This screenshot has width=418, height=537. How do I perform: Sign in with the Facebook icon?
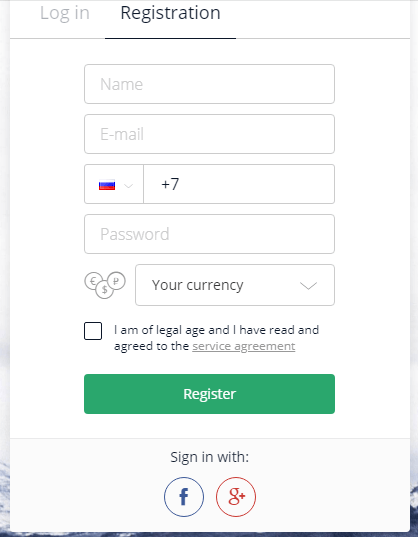click(184, 497)
